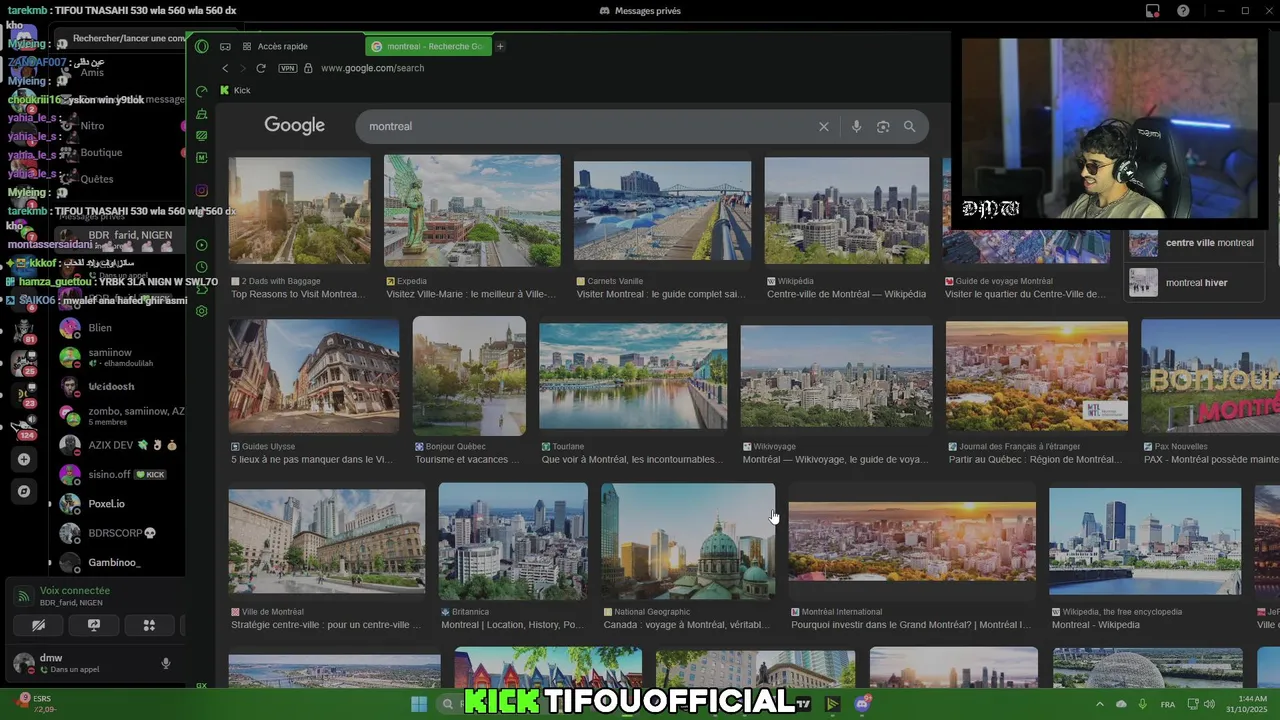Open the Accès rapide speed dial
The image size is (1280, 720).
[x=275, y=46]
